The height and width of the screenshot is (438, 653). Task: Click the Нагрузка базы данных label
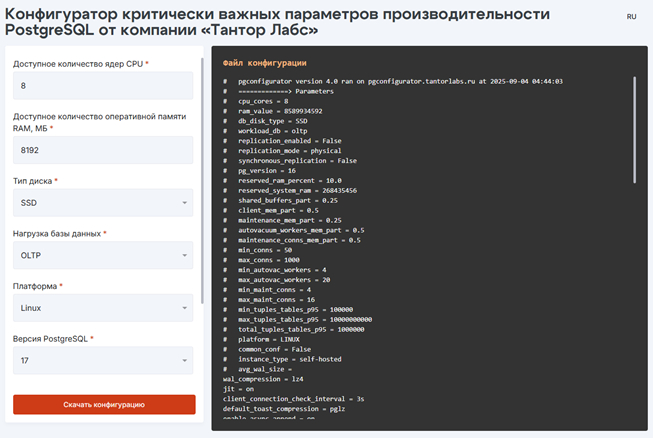[x=58, y=233]
